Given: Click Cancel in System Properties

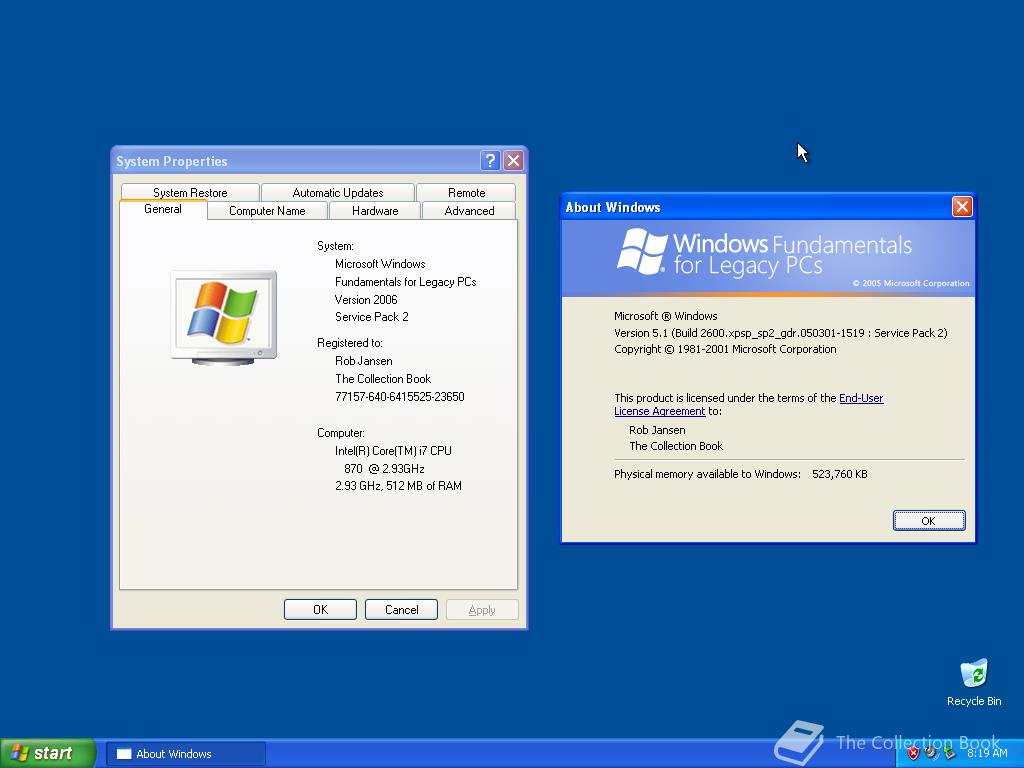Looking at the screenshot, I should pos(401,609).
